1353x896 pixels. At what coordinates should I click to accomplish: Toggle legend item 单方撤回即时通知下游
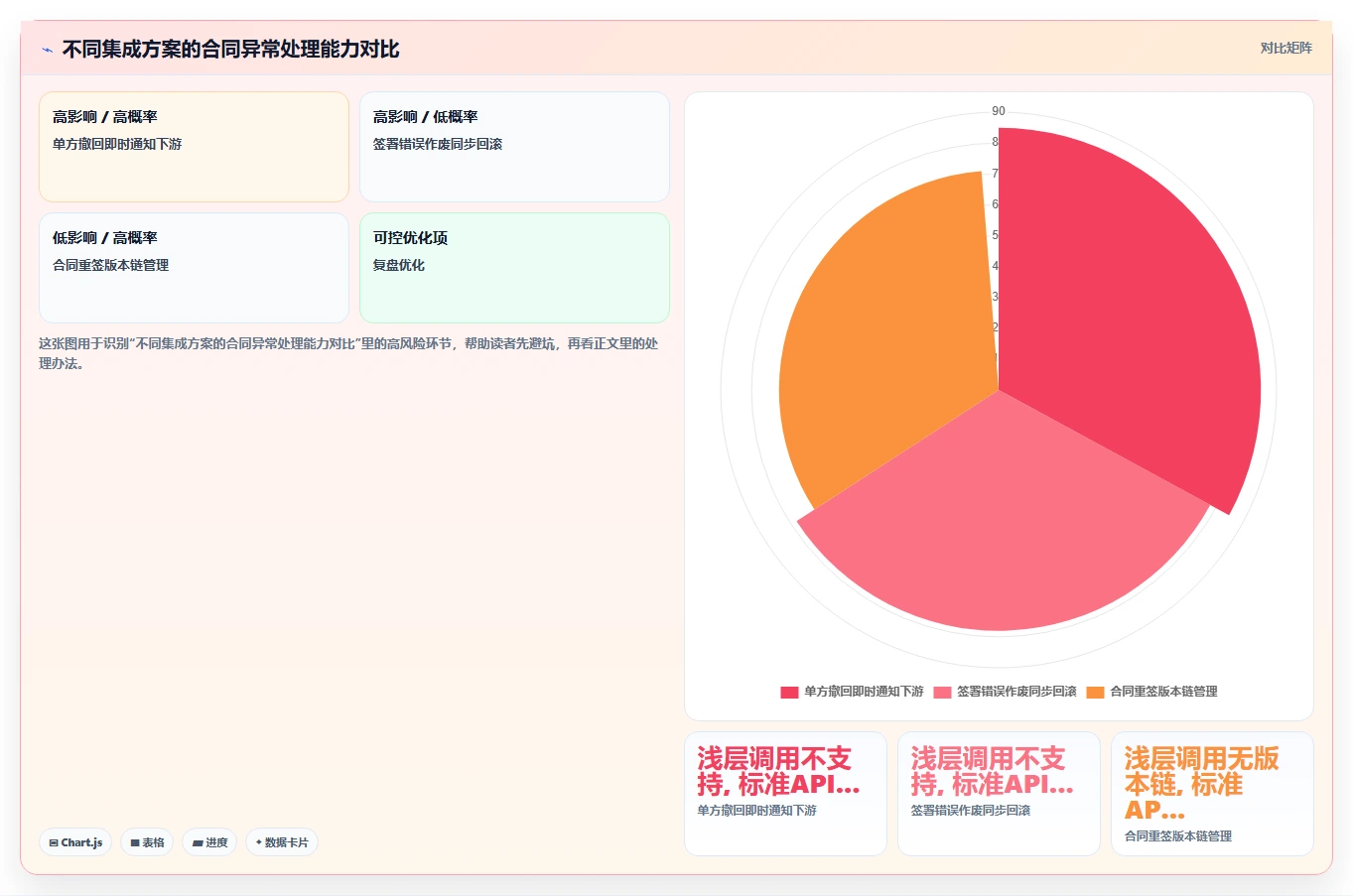pos(852,692)
